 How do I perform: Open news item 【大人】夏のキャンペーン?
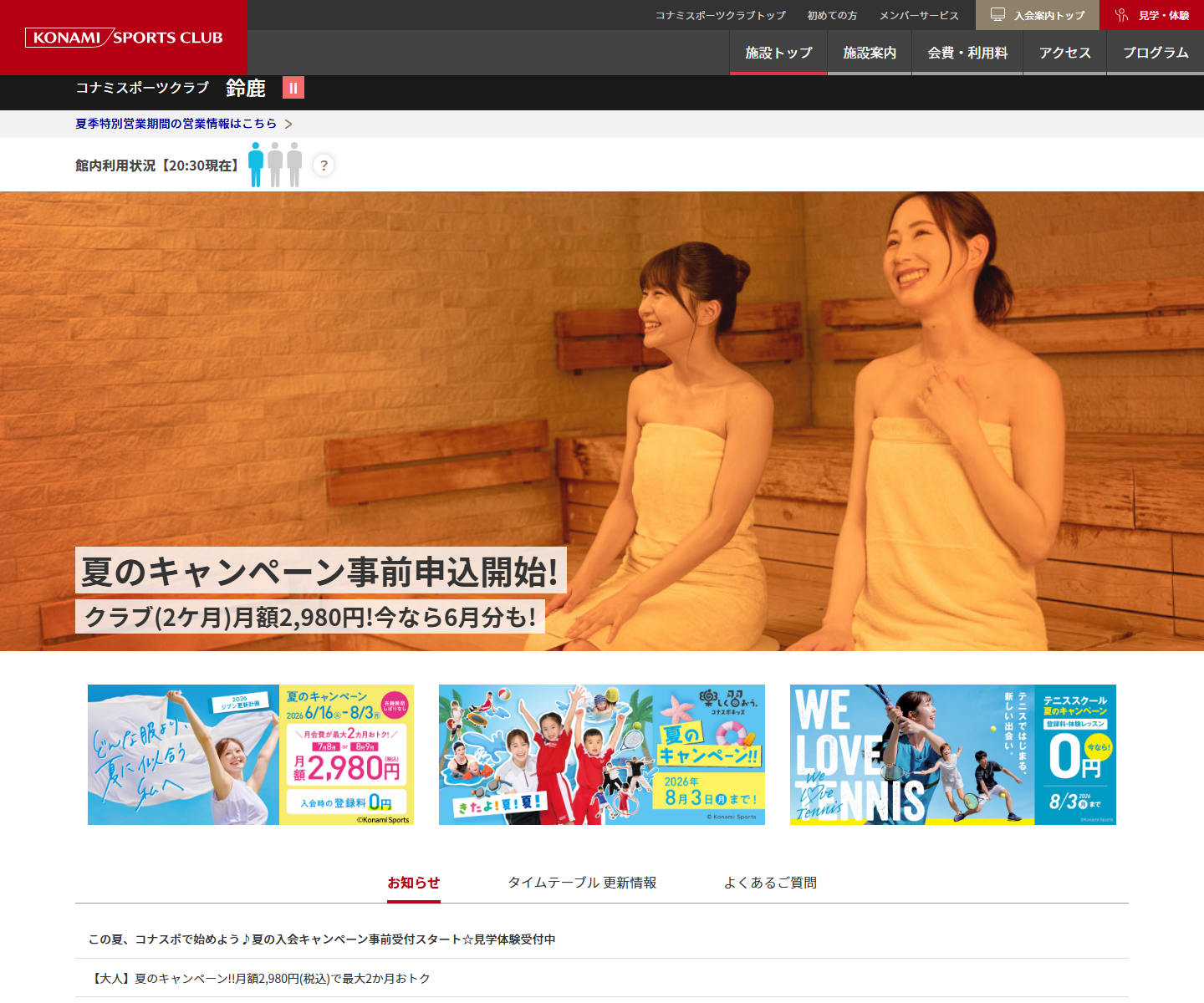602,978
